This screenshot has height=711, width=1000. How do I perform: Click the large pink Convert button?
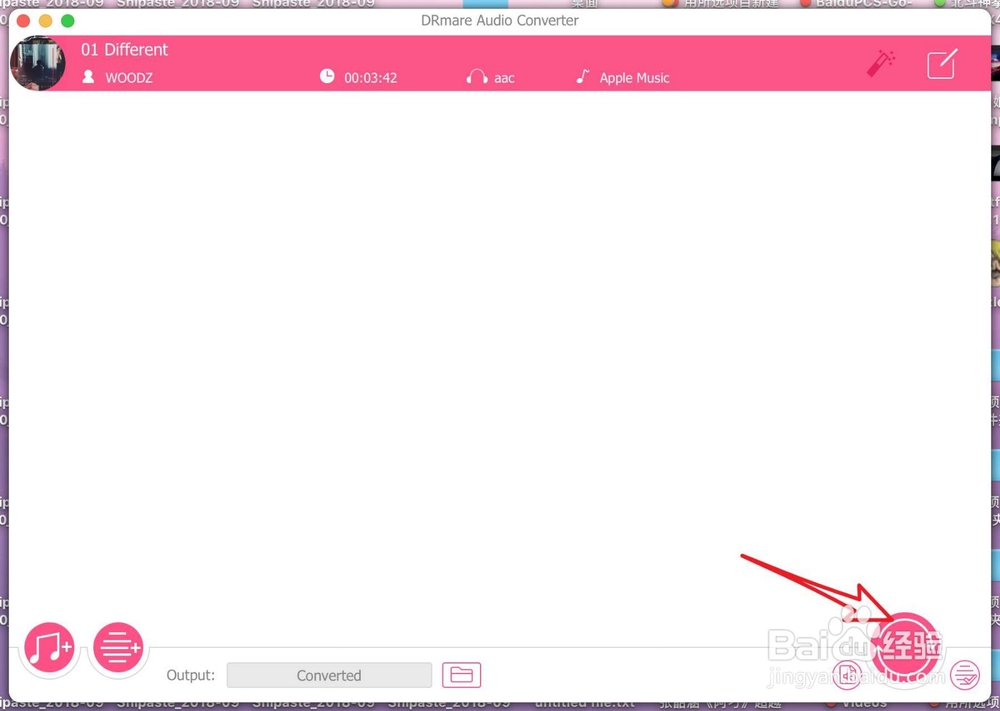pos(905,646)
